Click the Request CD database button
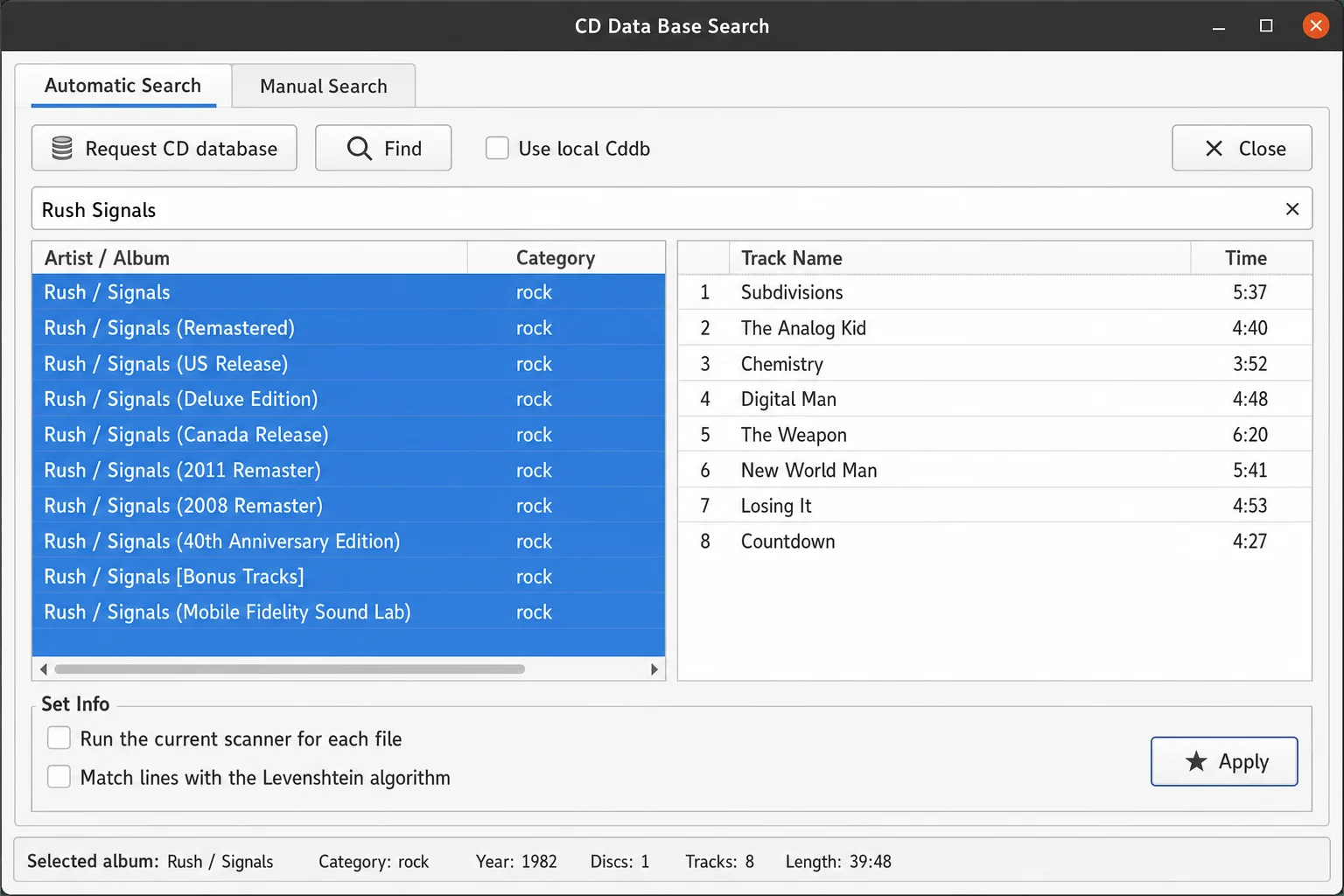The height and width of the screenshot is (896, 1344). pyautogui.click(x=164, y=148)
